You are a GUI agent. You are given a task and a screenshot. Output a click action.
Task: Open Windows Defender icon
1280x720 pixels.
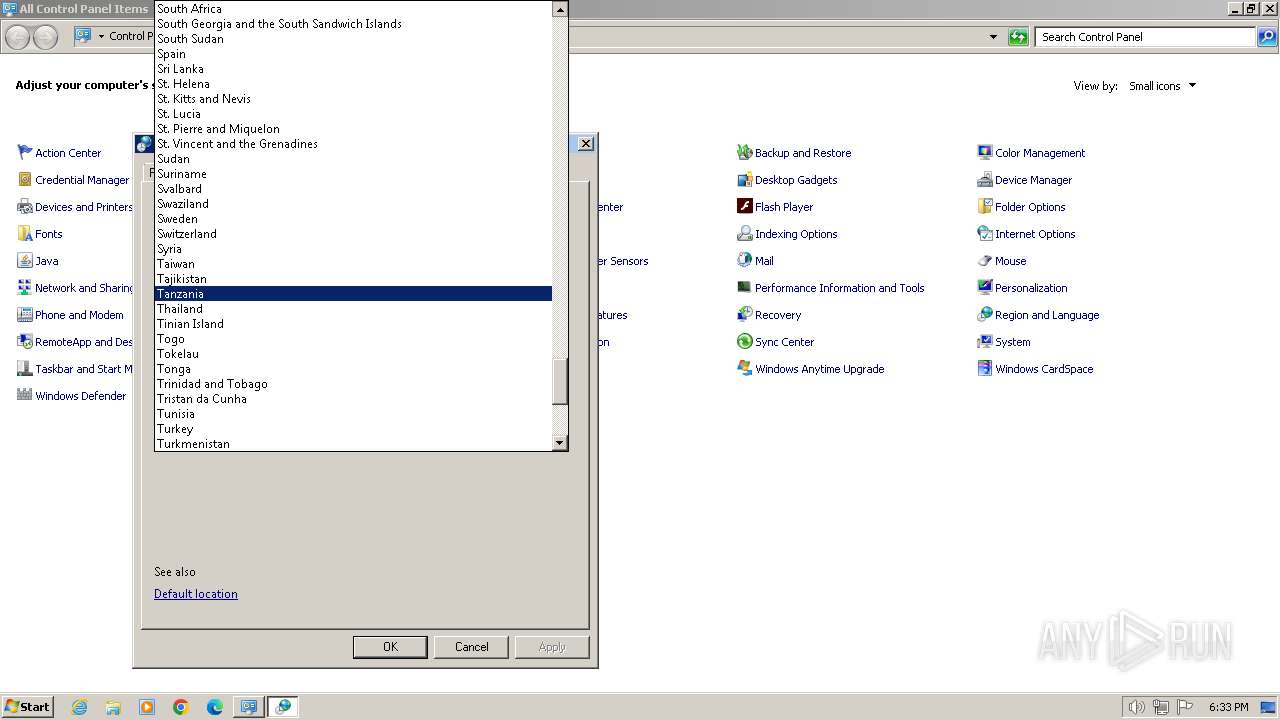(x=25, y=395)
